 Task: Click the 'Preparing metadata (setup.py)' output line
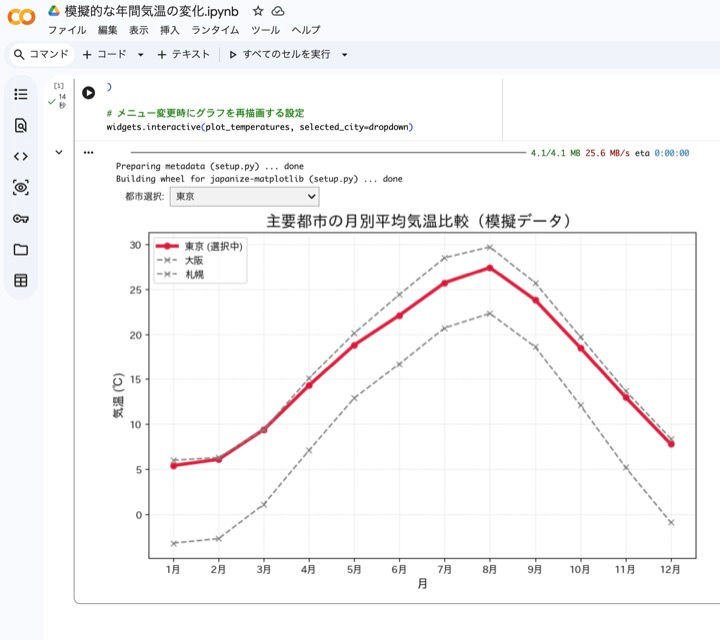coord(210,166)
